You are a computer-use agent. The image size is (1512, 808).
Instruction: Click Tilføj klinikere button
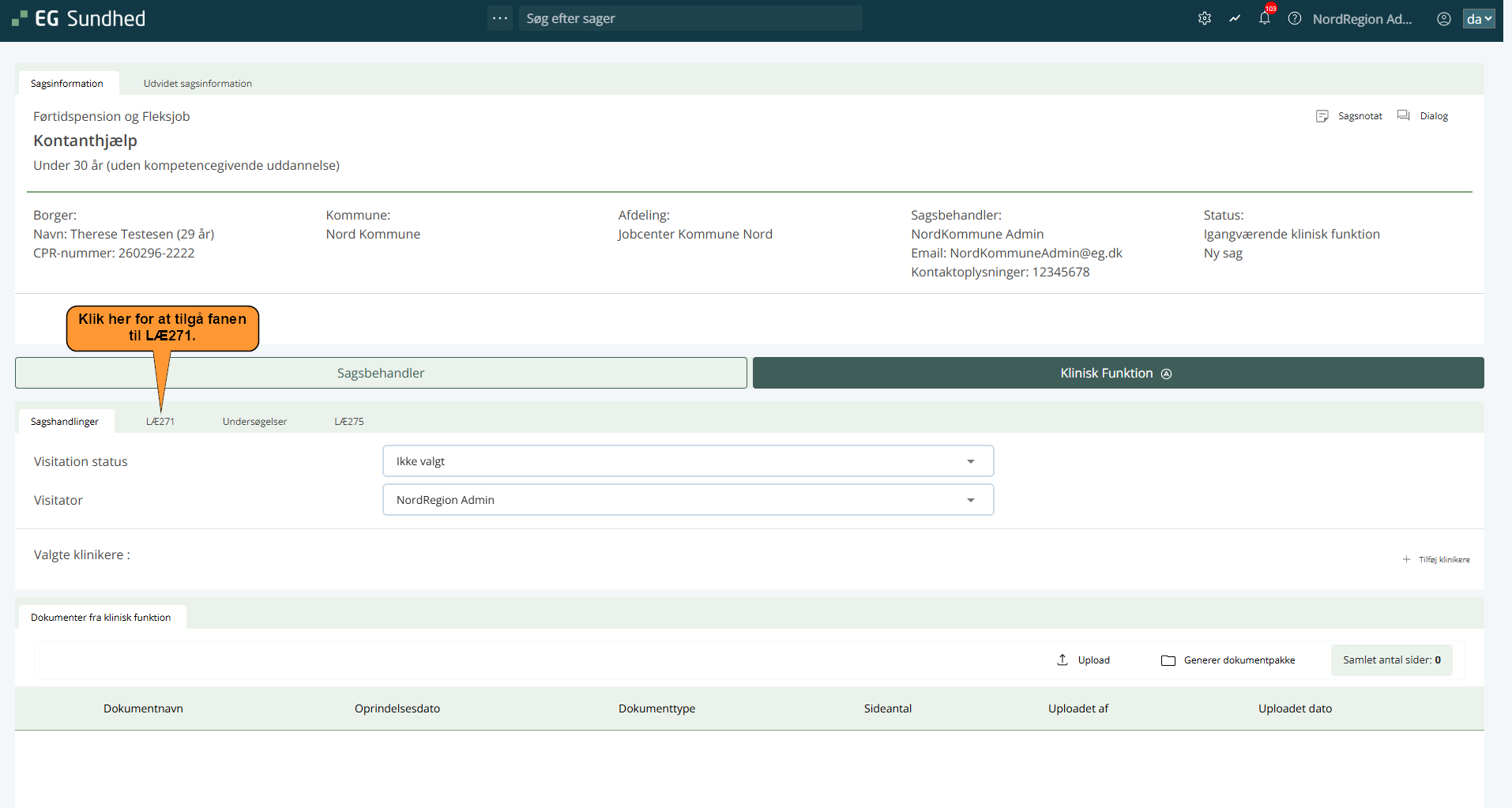(1436, 559)
